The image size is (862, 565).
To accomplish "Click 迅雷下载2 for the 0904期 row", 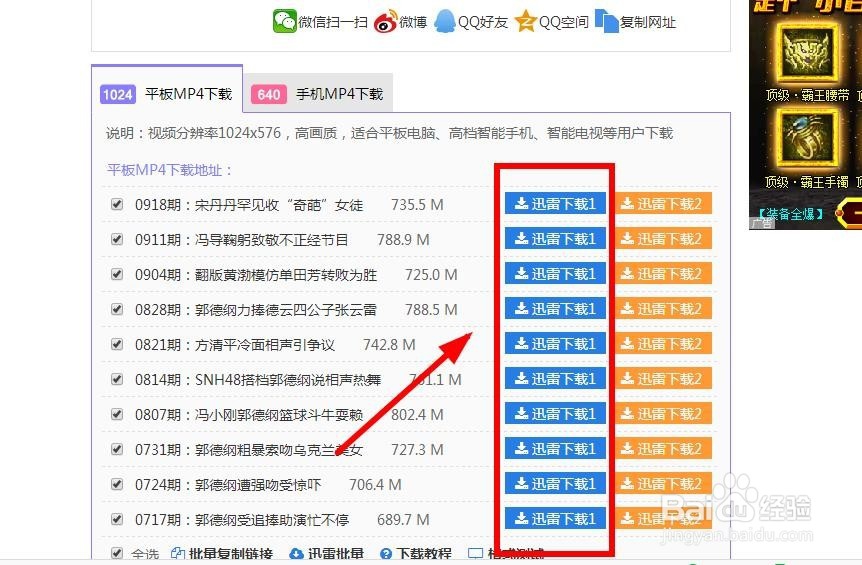I will click(664, 274).
